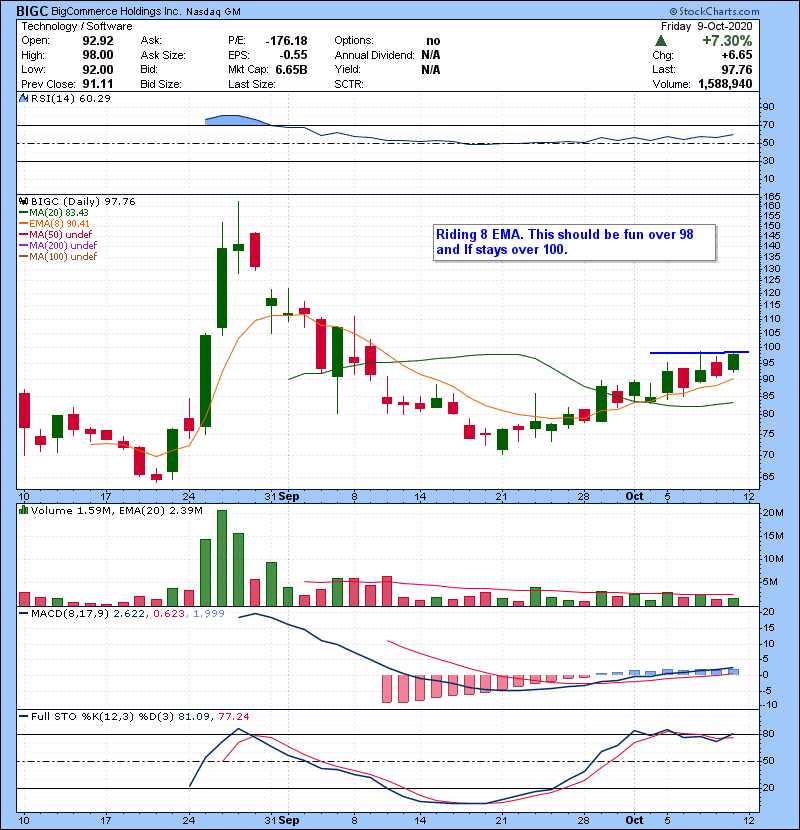
Task: Click the P/E -176.18 value
Action: coord(286,41)
